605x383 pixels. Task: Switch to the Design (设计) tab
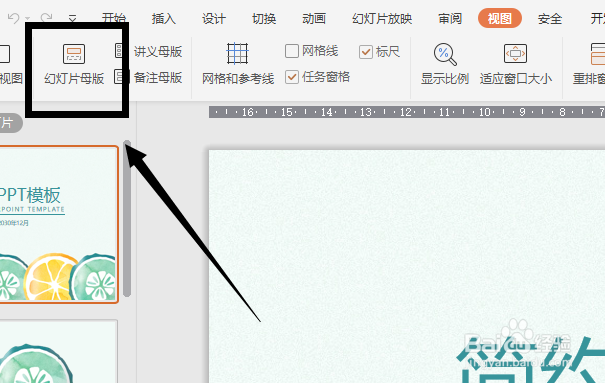pyautogui.click(x=214, y=19)
